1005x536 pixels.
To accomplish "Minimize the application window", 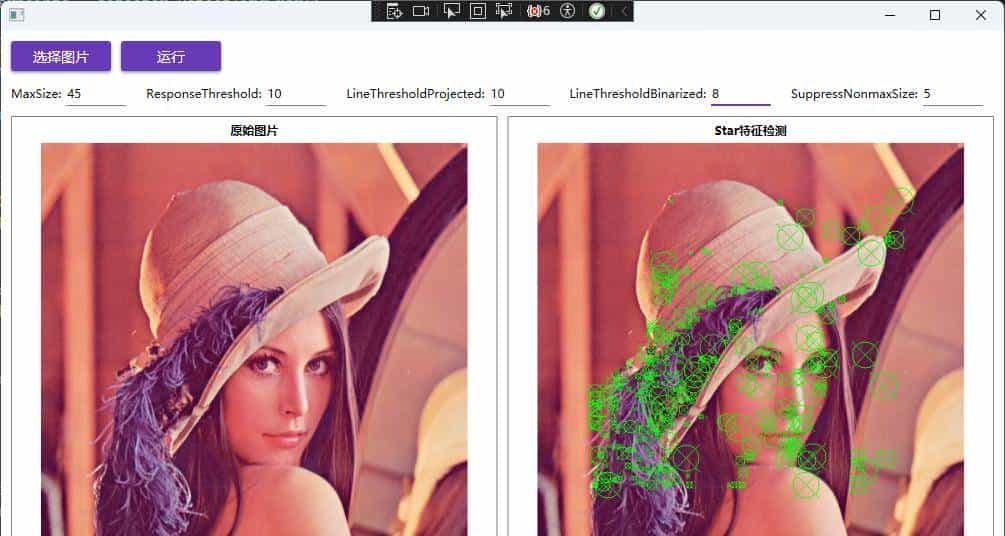I will [890, 15].
